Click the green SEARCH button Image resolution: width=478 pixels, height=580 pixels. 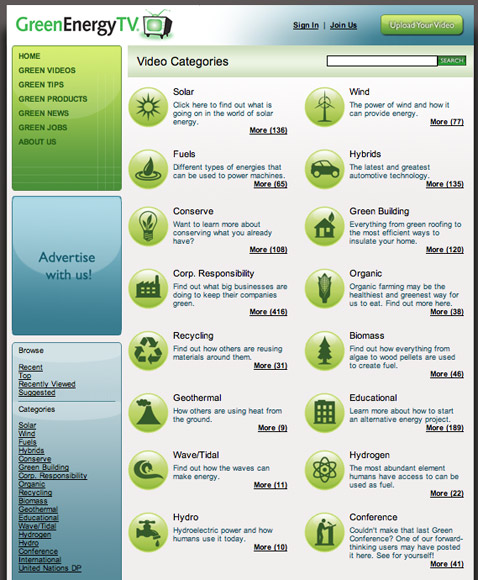pos(452,61)
